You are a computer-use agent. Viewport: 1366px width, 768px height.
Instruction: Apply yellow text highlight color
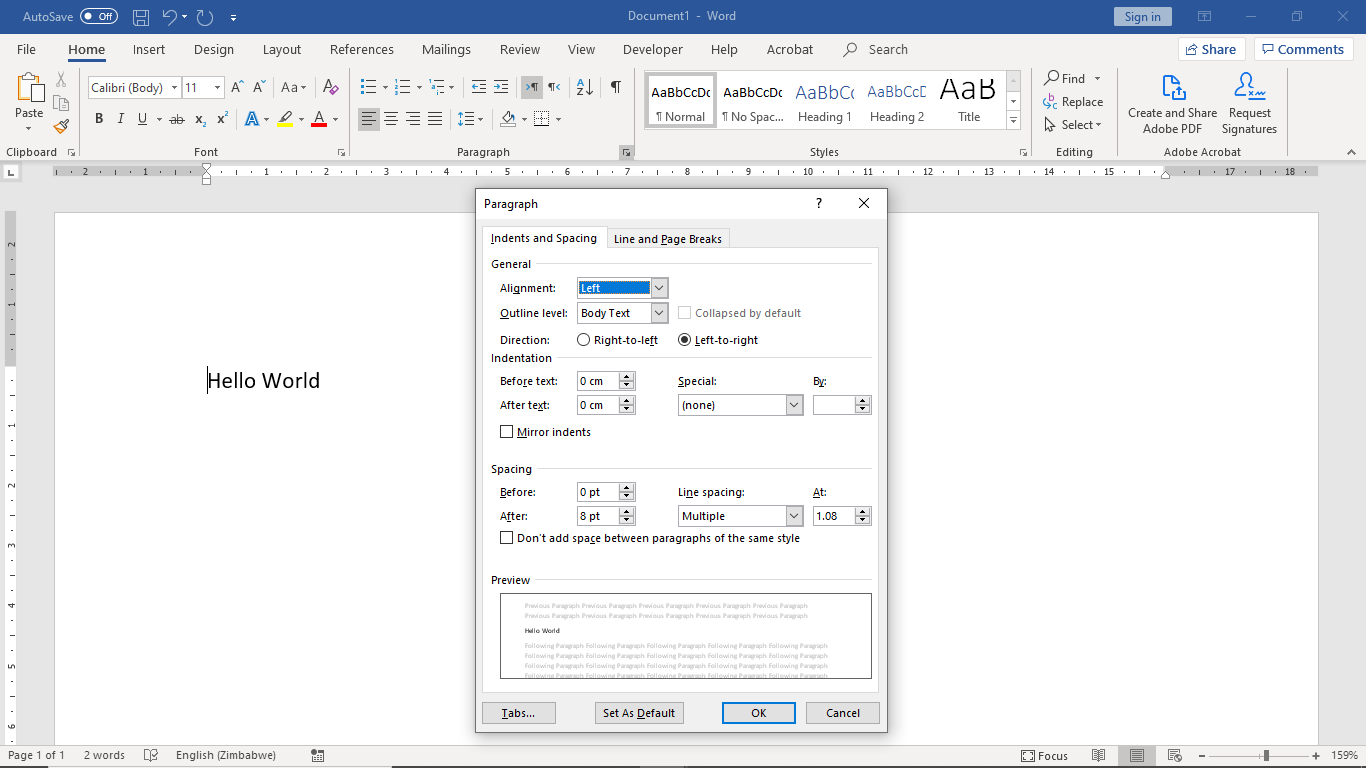[286, 119]
